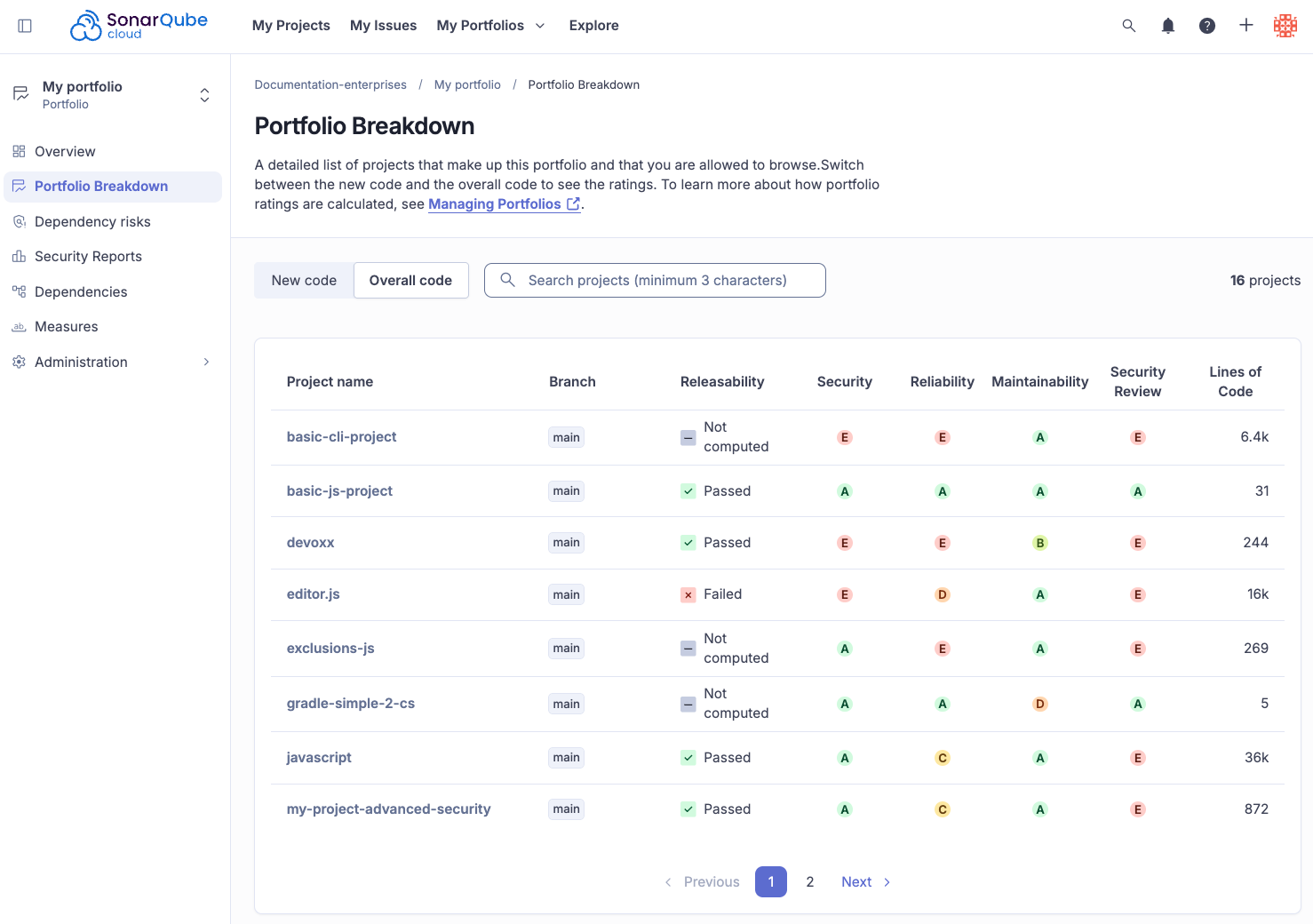The width and height of the screenshot is (1313, 924).
Task: Click Maintainability rating B for devoxx
Action: [1040, 543]
